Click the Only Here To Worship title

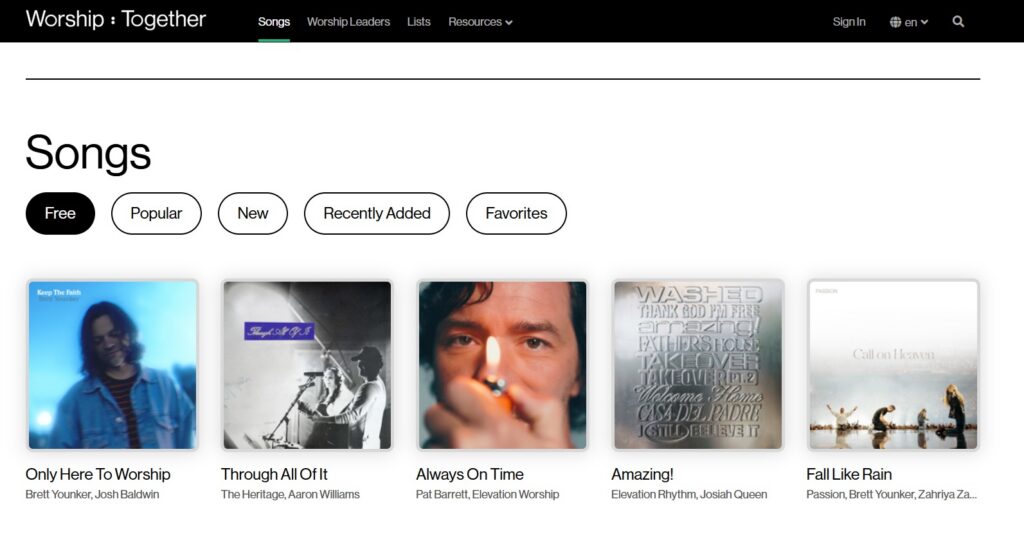(98, 474)
